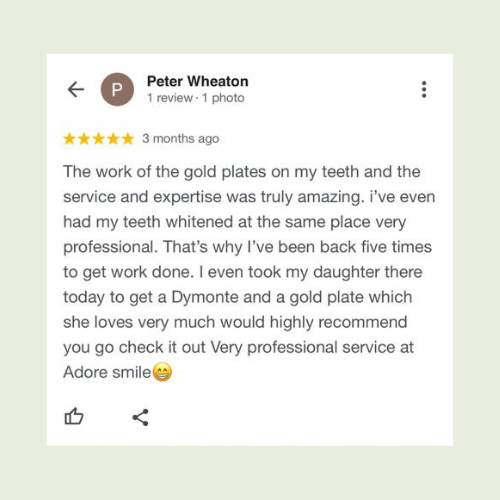Click the grinning emoji after Adore smile
The image size is (500, 500).
pos(162,372)
